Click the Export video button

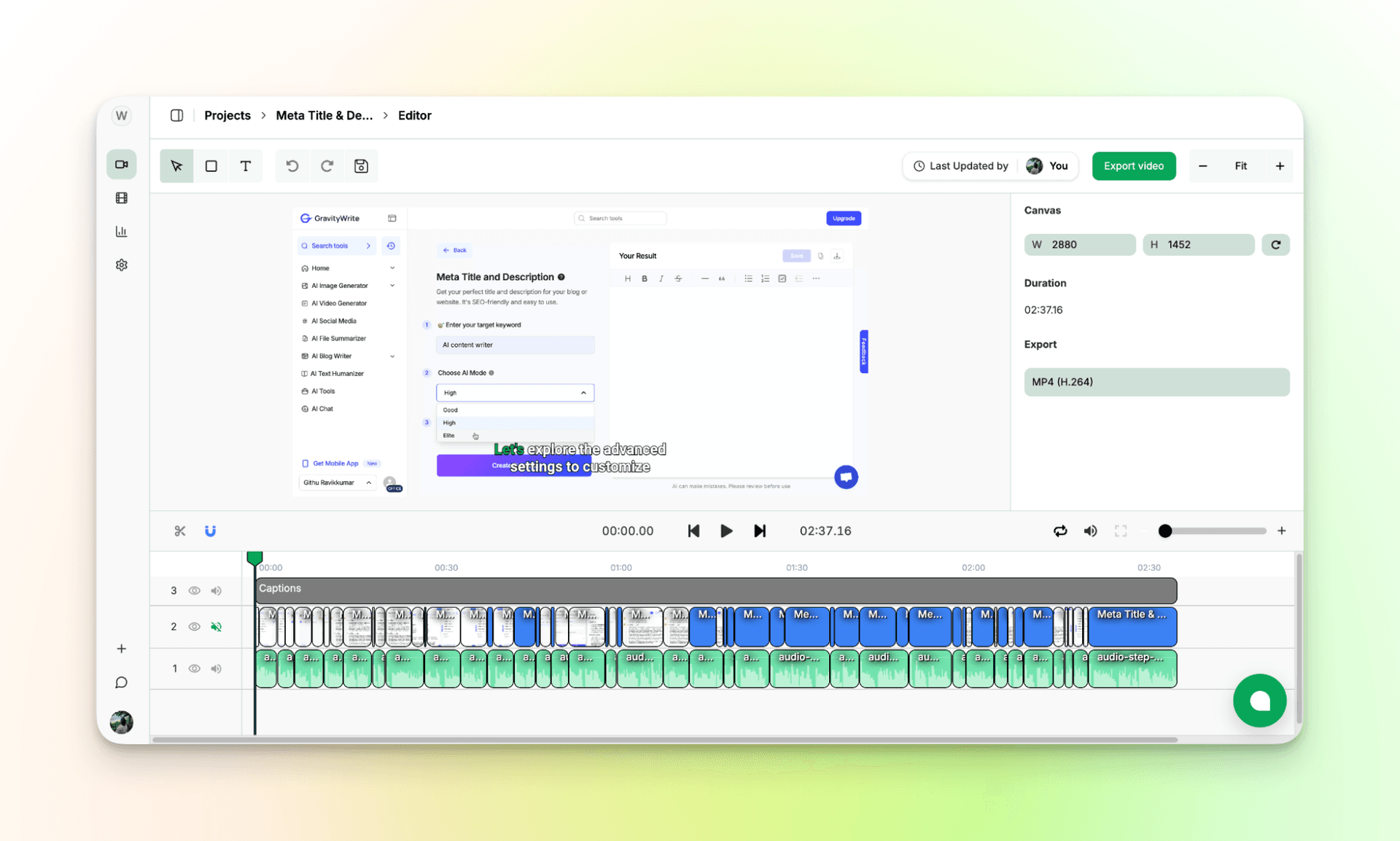[x=1133, y=165]
